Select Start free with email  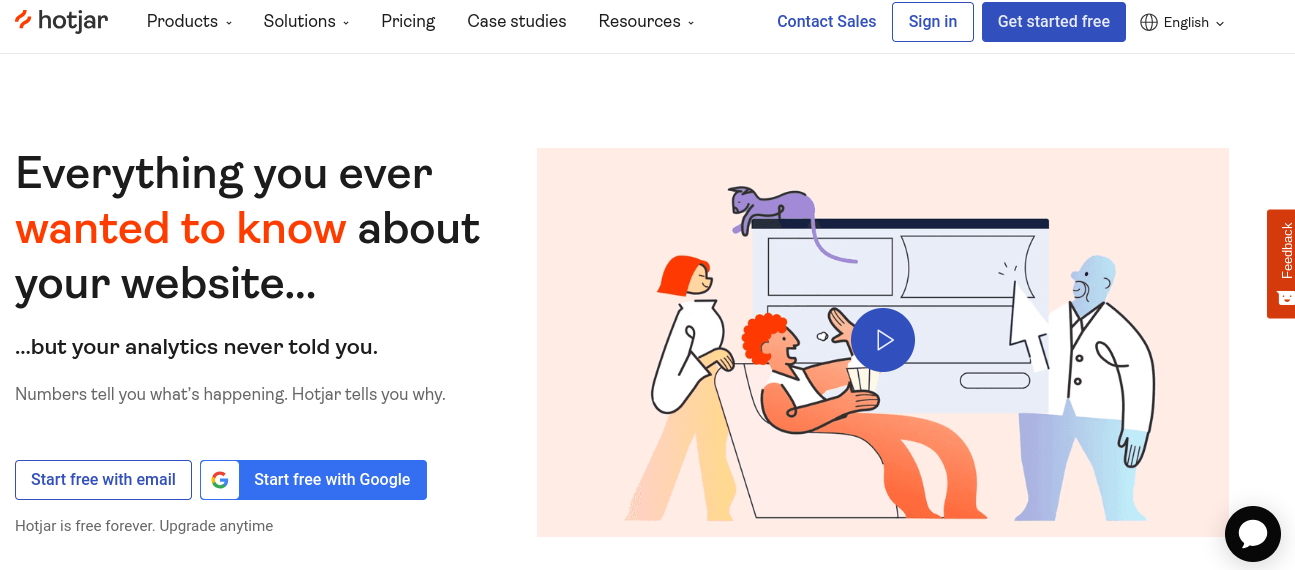[x=103, y=480]
